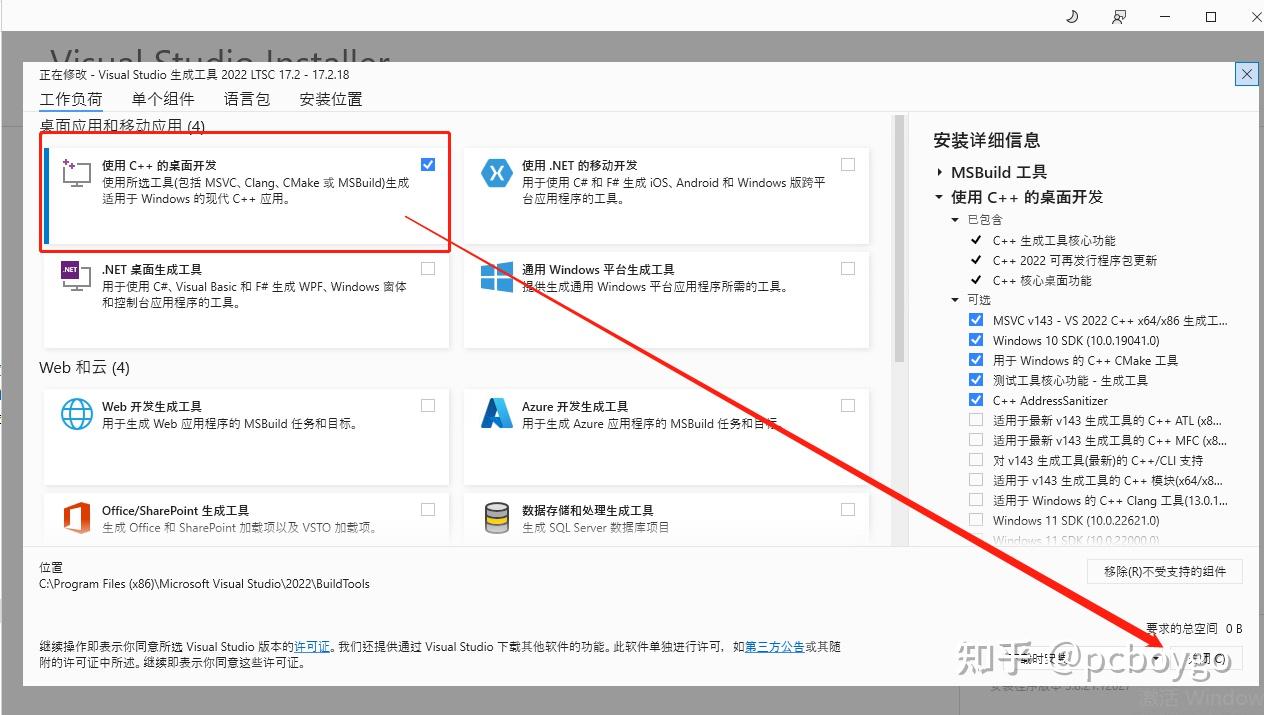Click the 移除(R)不受支持的组件 button
Viewport: 1264px width, 715px height.
1165,571
